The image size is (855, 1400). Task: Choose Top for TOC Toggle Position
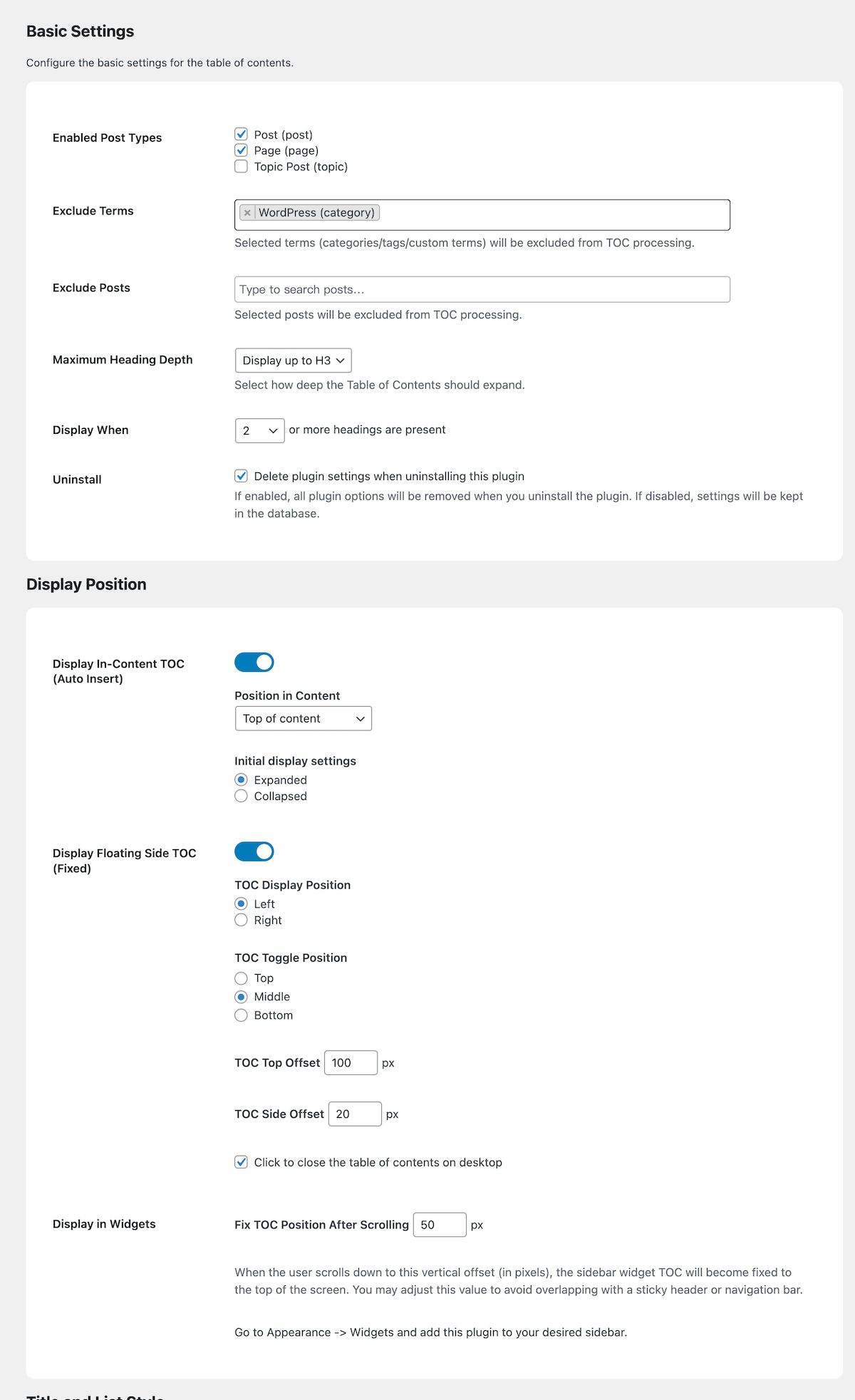[241, 978]
